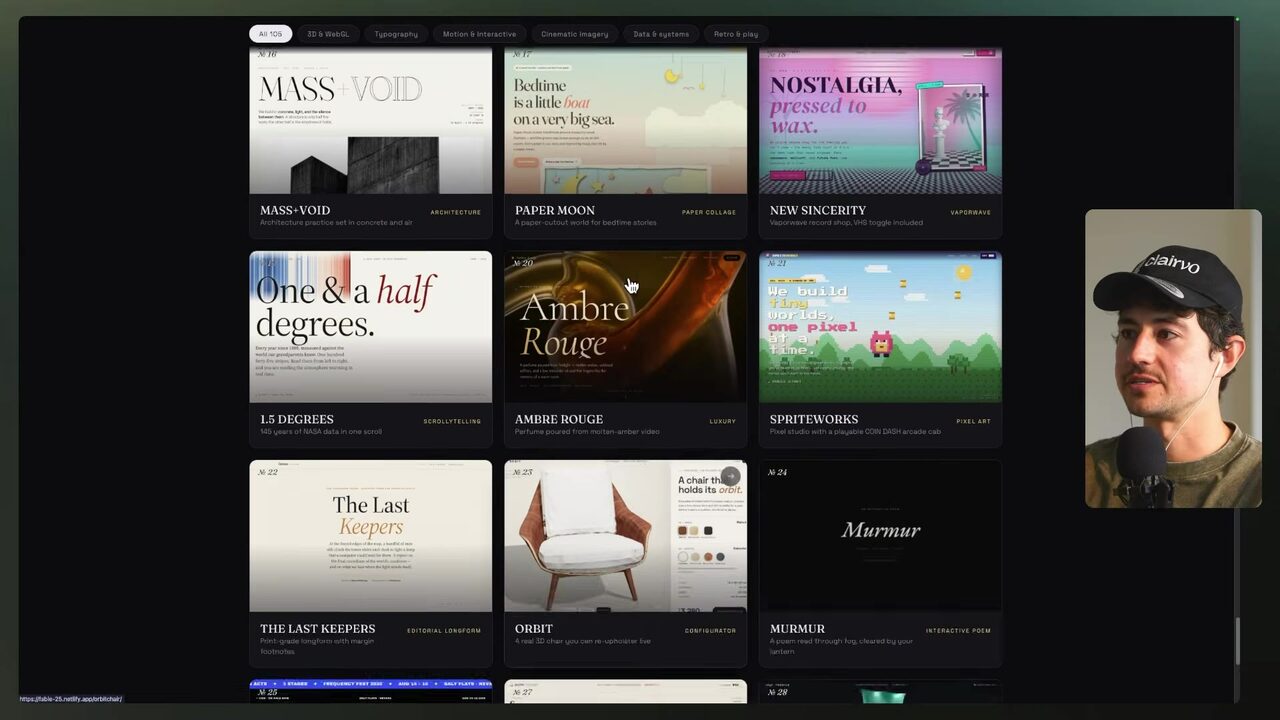Screen dimensions: 1280x720
Task: Click the "MURMUR" card title
Action: pos(798,629)
